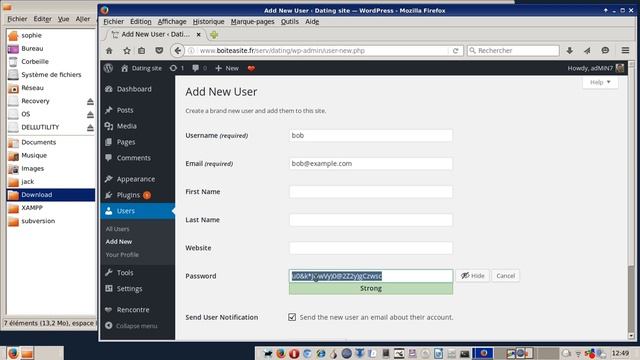Click the Username input field
The image size is (640, 360).
[371, 136]
